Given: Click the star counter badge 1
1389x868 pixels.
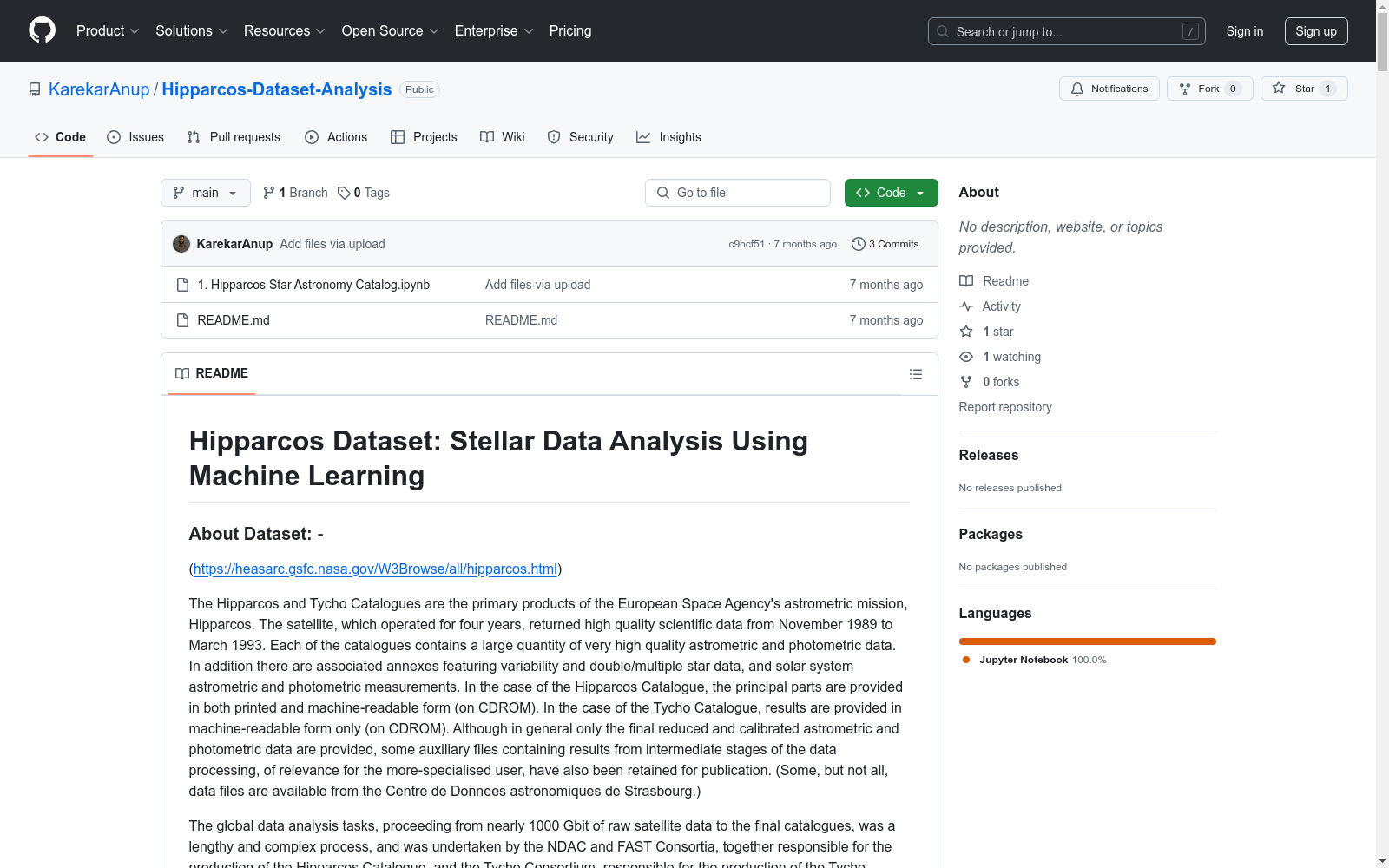Looking at the screenshot, I should pos(1327,89).
